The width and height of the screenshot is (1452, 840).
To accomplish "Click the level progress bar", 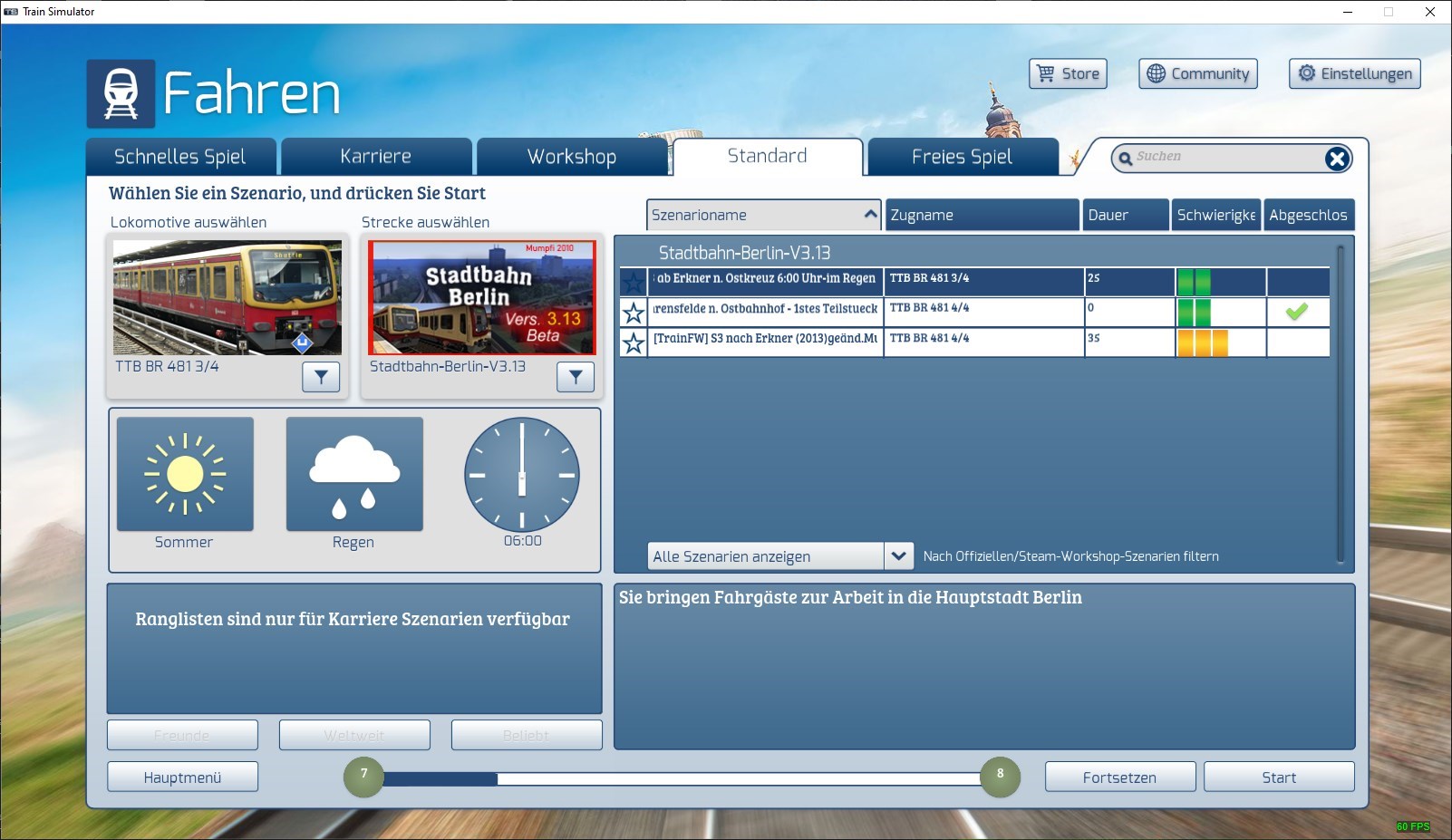I will click(x=682, y=778).
